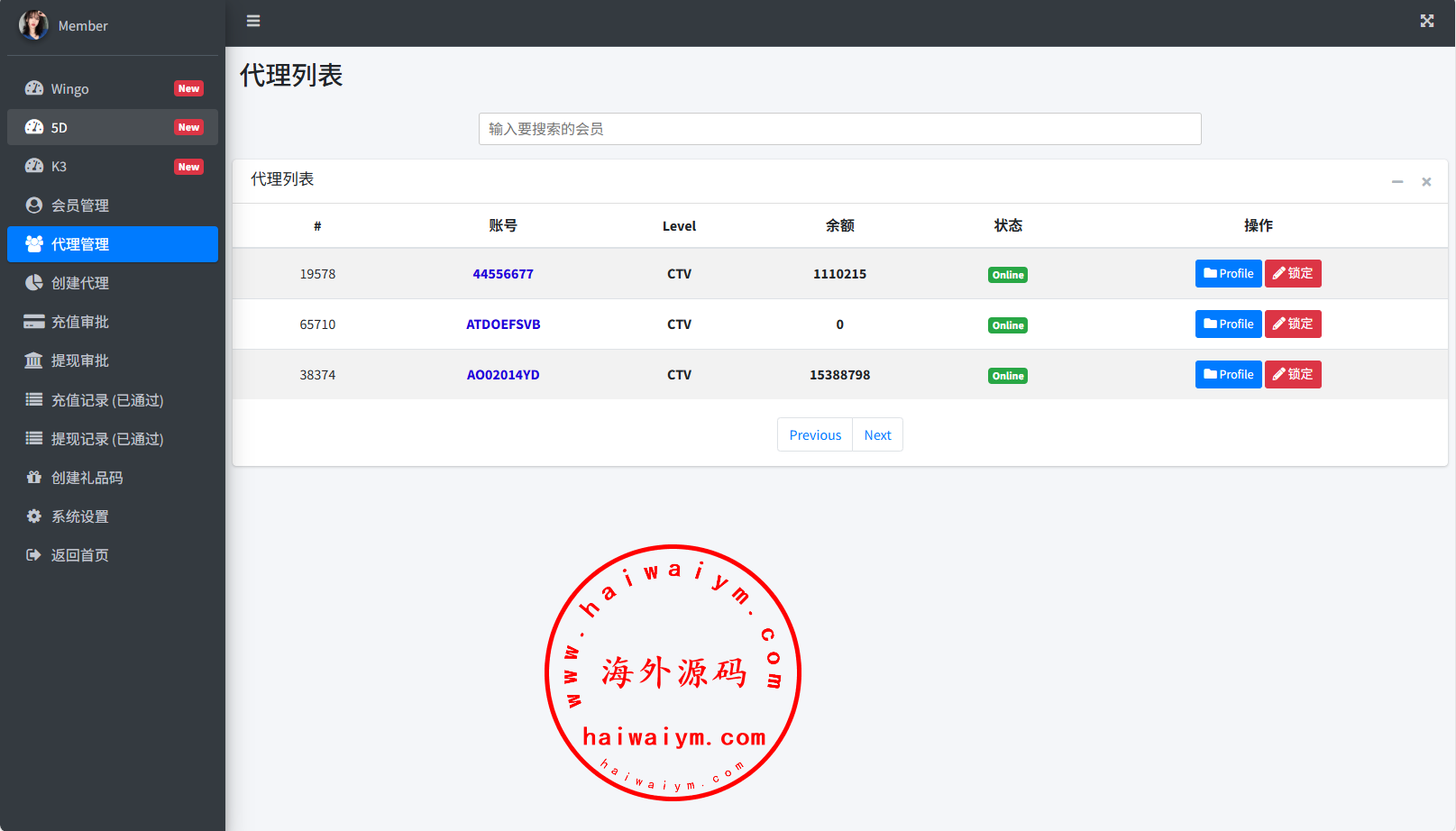Lock account AO02014YD with 锁定 button

tap(1292, 375)
